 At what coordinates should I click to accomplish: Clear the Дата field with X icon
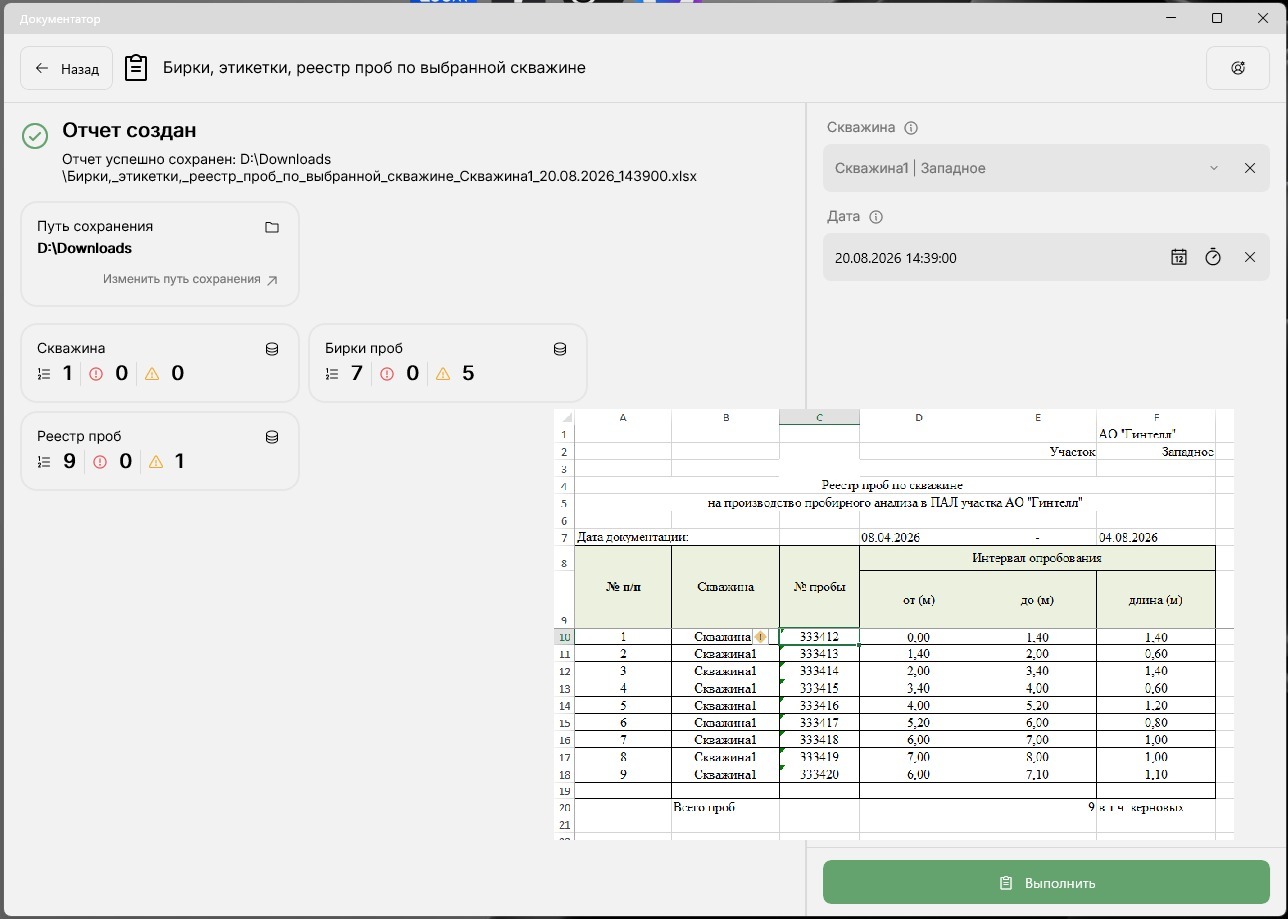pyautogui.click(x=1250, y=257)
